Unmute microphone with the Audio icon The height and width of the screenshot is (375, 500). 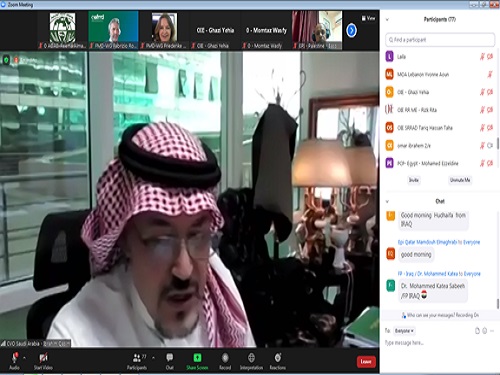(14, 358)
